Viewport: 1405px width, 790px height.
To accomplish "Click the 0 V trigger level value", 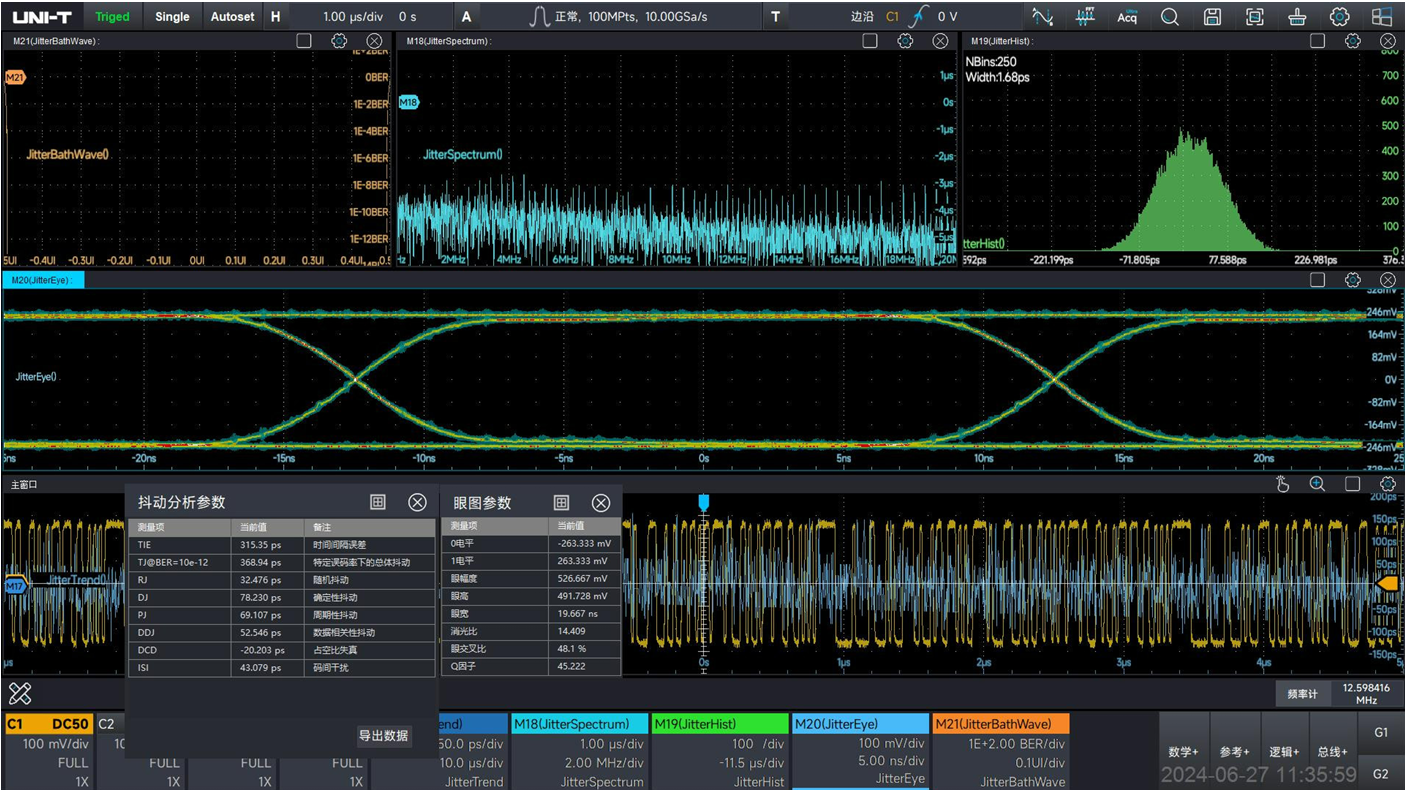I will (947, 16).
